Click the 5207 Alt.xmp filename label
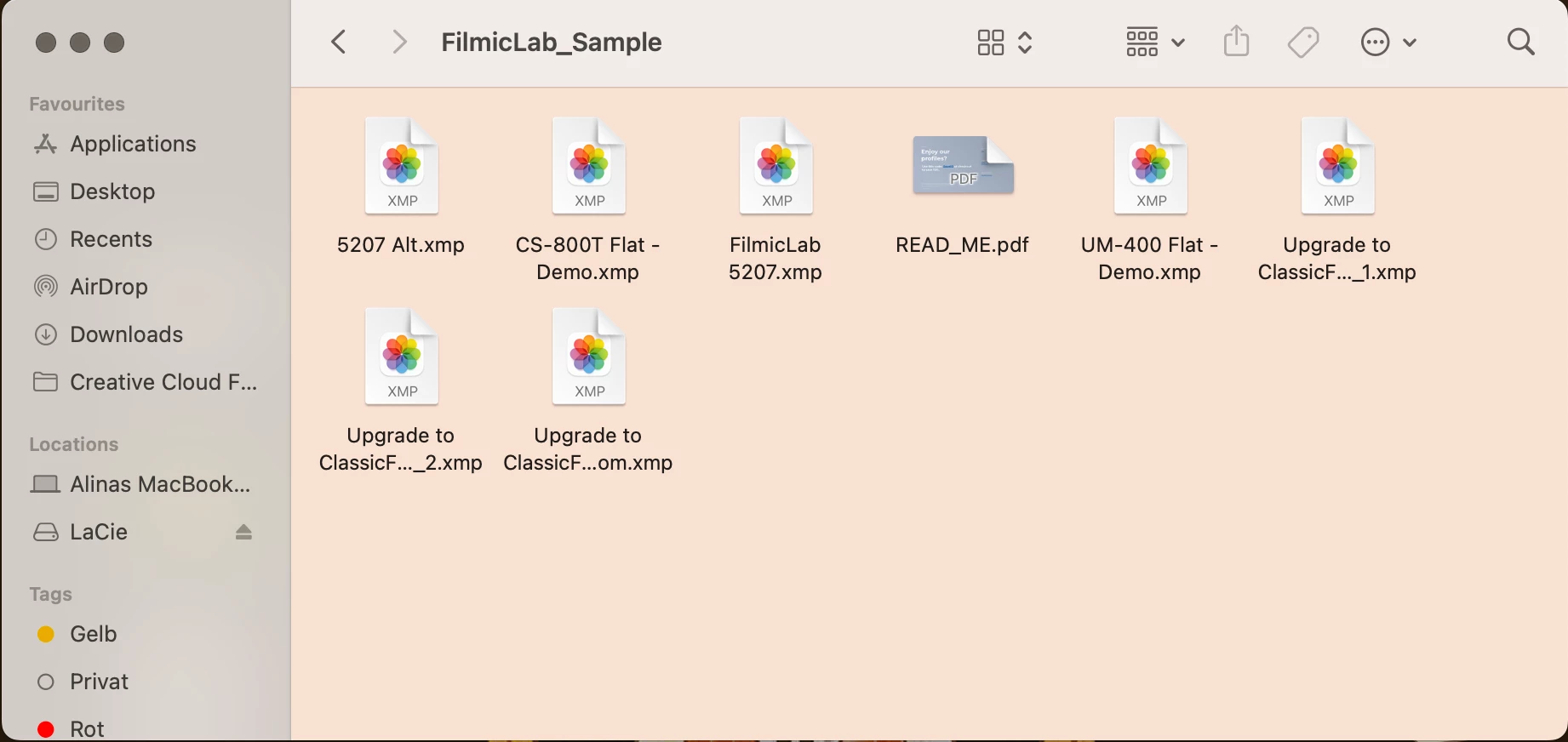Screen dimensions: 1568x742 [x=401, y=245]
